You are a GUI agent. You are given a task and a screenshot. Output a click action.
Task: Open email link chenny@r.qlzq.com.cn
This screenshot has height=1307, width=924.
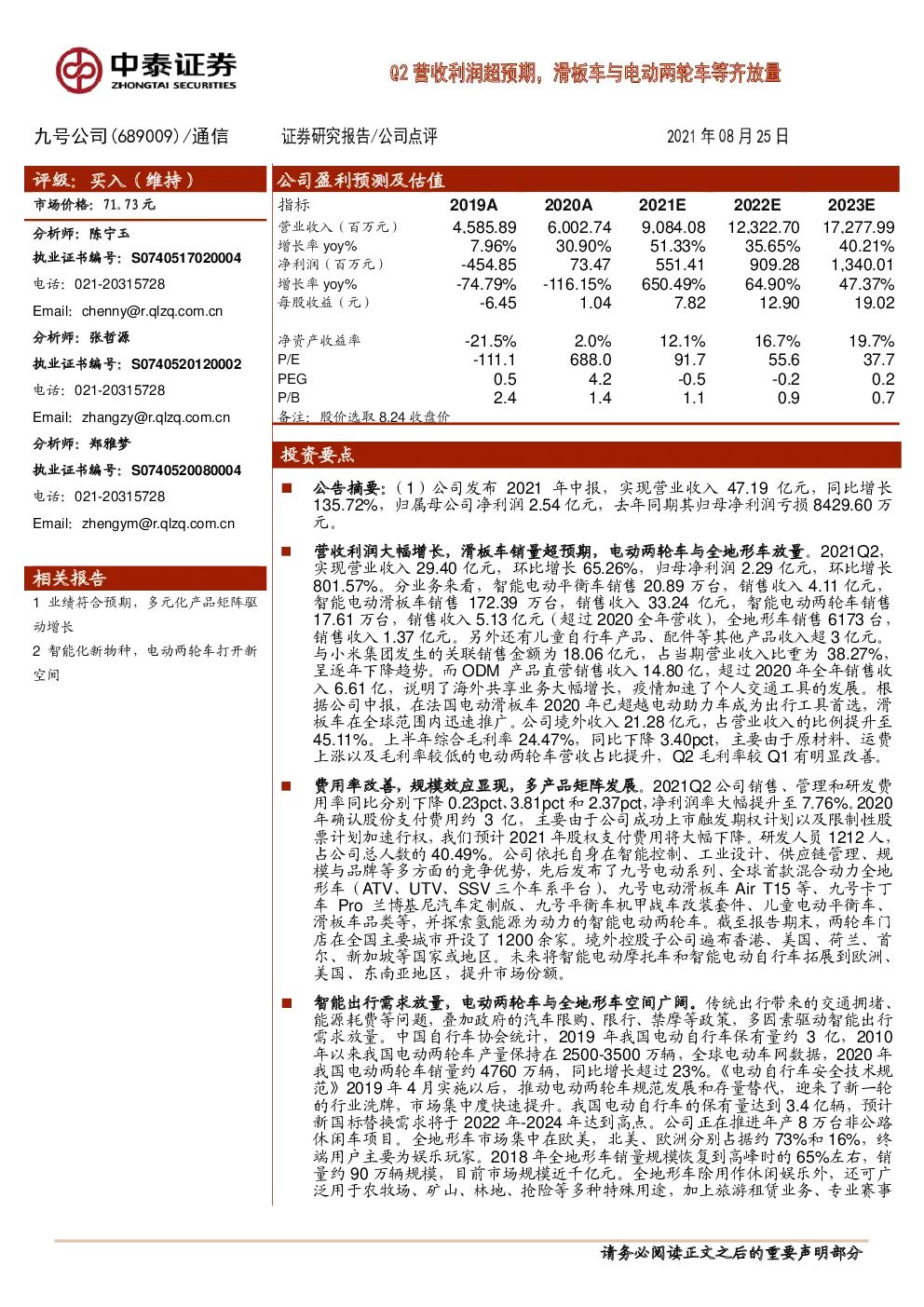coord(152,311)
